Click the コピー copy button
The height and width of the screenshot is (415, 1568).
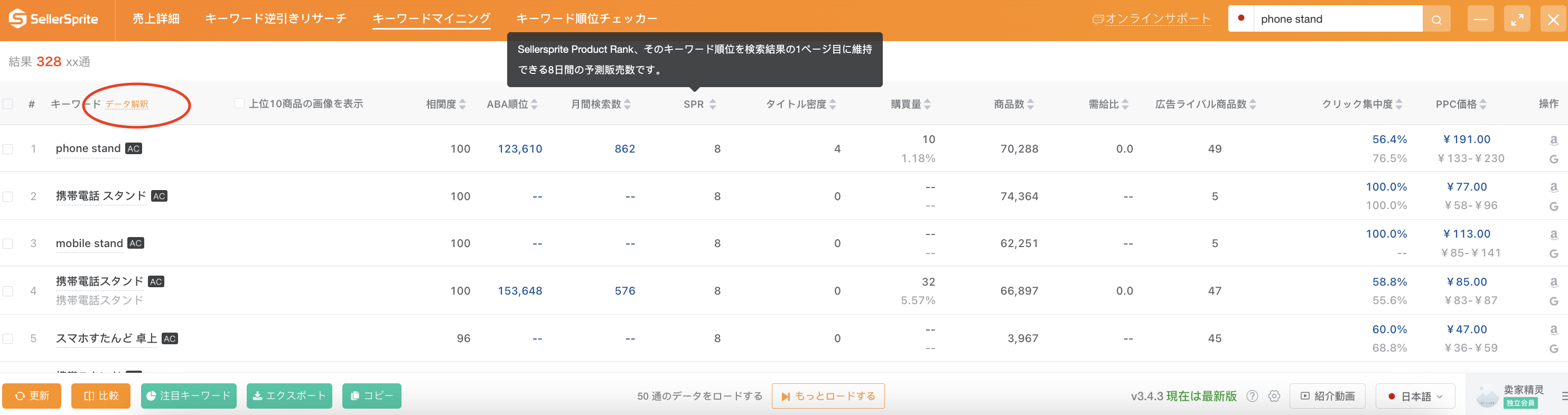pos(372,396)
